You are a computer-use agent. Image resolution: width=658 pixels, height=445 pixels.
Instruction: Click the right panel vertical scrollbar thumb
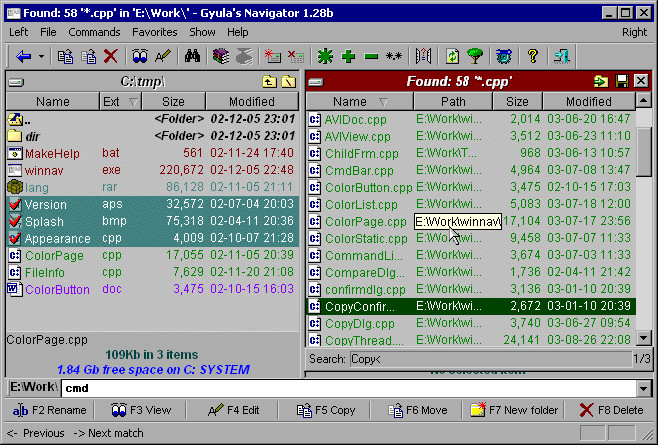[644, 153]
